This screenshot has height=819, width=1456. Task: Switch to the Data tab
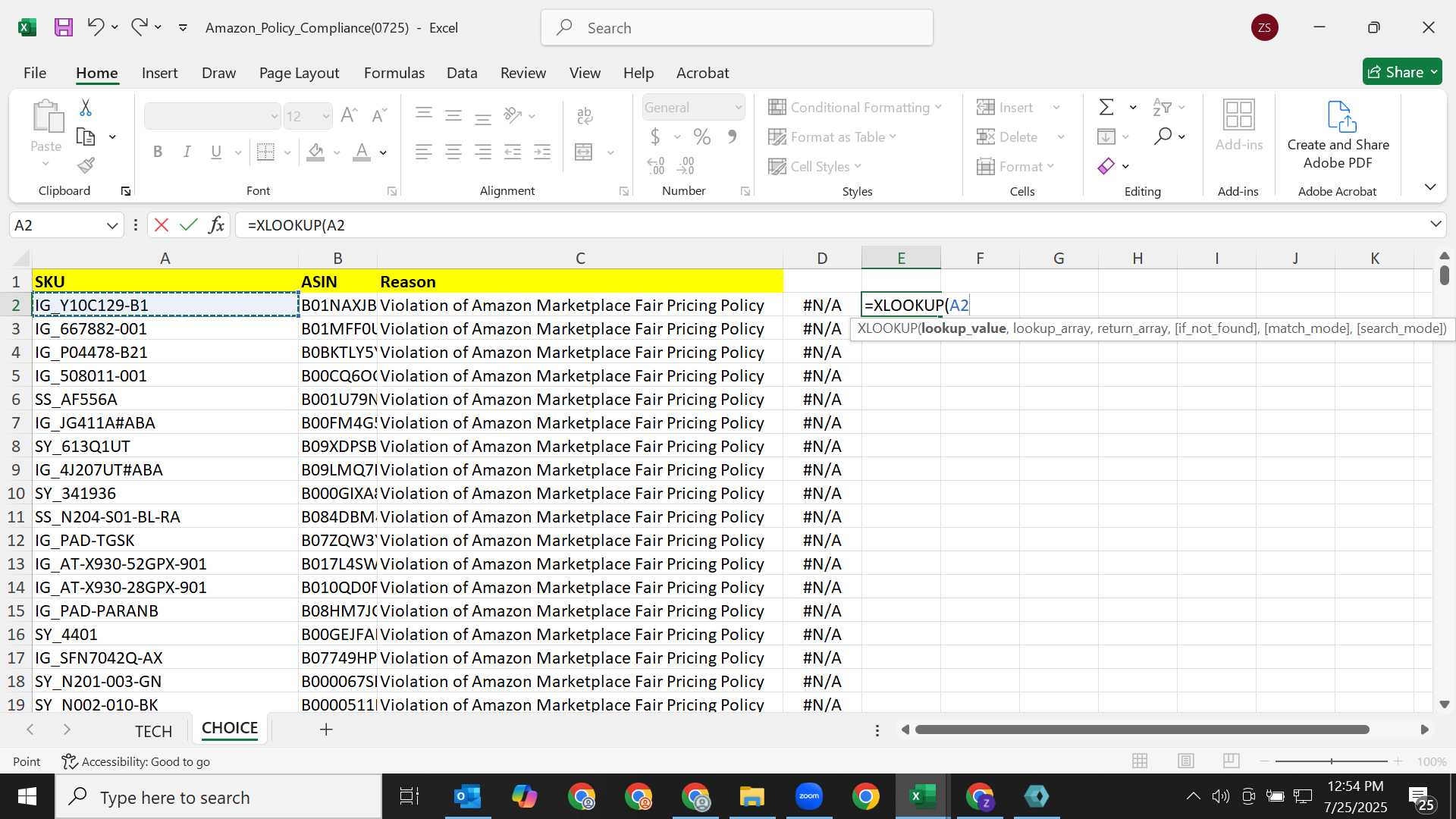pyautogui.click(x=462, y=73)
